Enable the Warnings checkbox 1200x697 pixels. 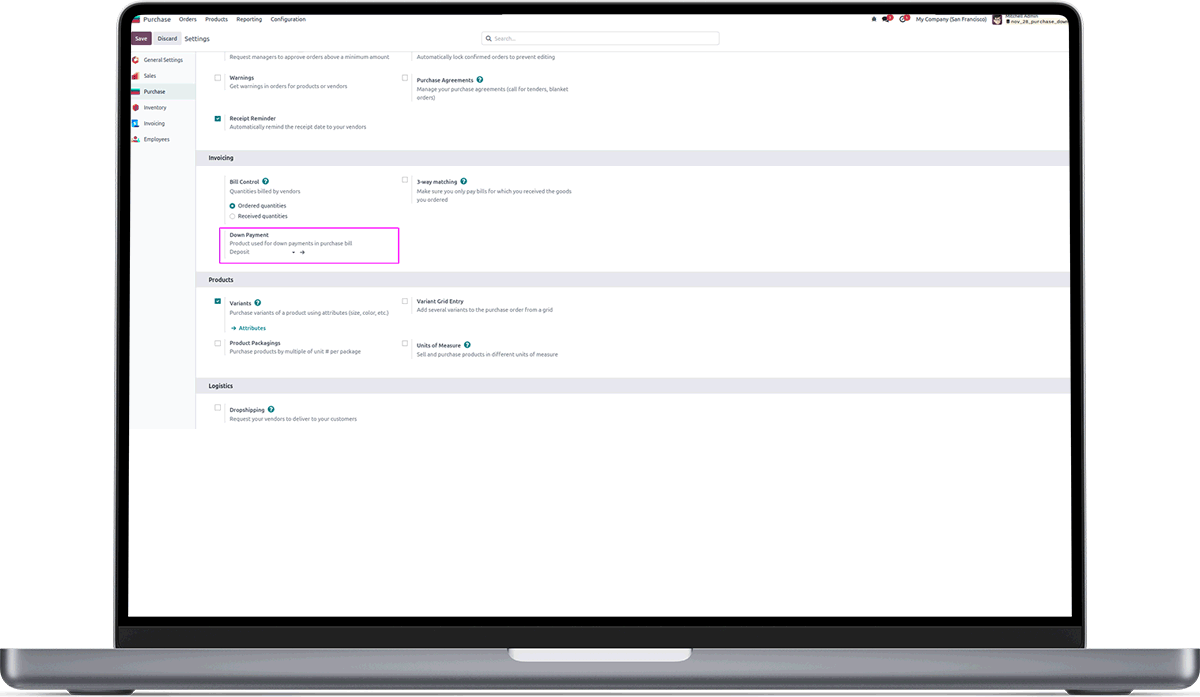[218, 78]
